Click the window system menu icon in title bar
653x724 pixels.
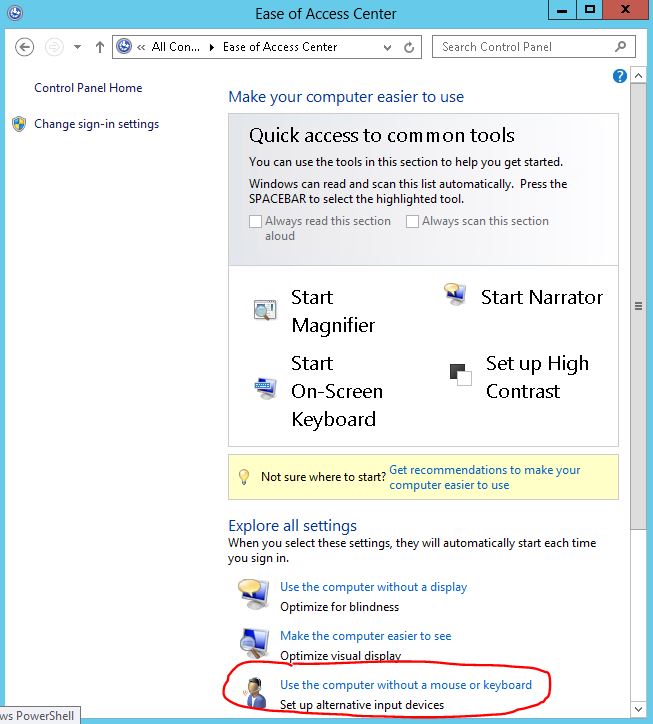pyautogui.click(x=15, y=12)
